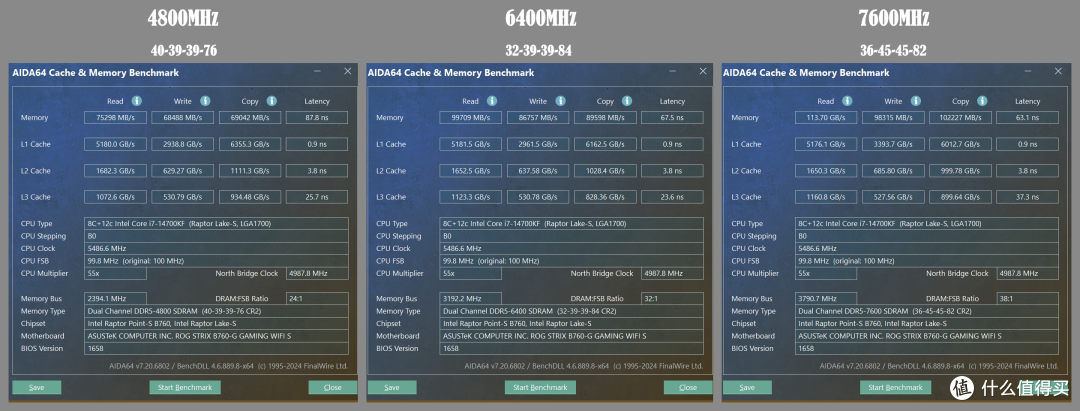The width and height of the screenshot is (1080, 411).
Task: Click BIOS Version 1658 in 7600MHz window
Action: pos(926,348)
